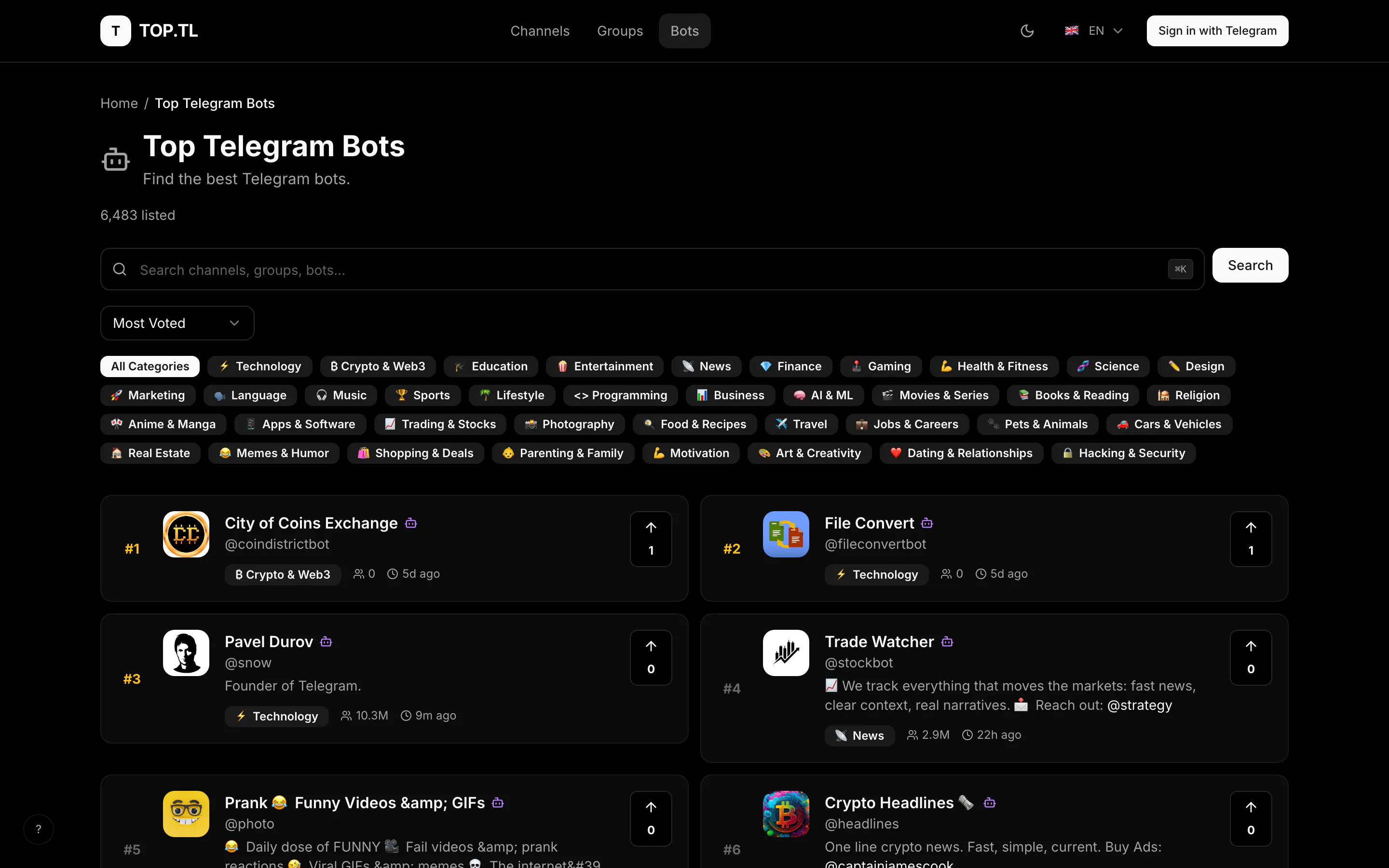
Task: Select the Bots tab
Action: (x=685, y=31)
